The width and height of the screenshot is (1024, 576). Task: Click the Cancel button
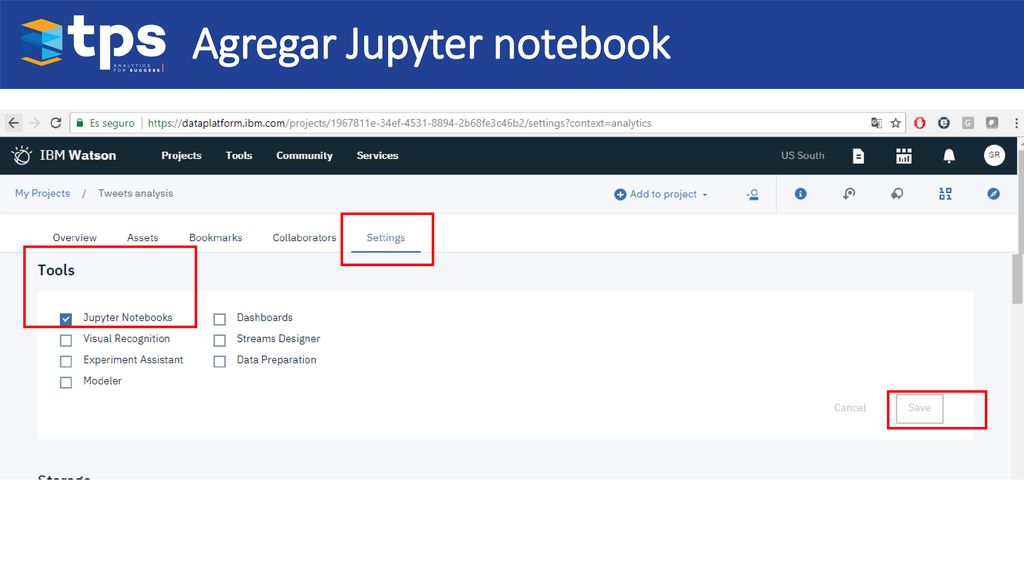pos(850,408)
